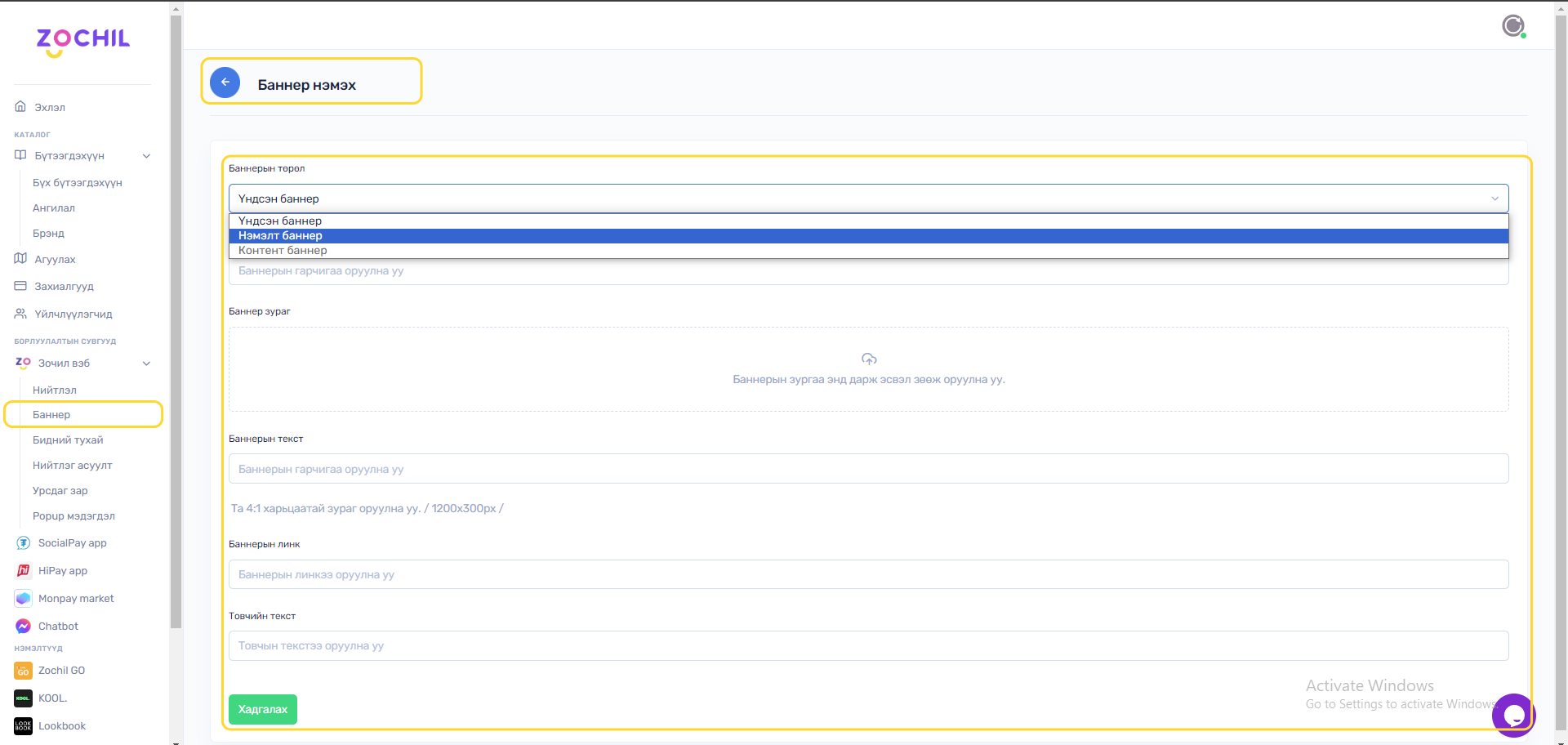Image resolution: width=1568 pixels, height=745 pixels.
Task: Open the chat support bubble
Action: pos(1513,716)
